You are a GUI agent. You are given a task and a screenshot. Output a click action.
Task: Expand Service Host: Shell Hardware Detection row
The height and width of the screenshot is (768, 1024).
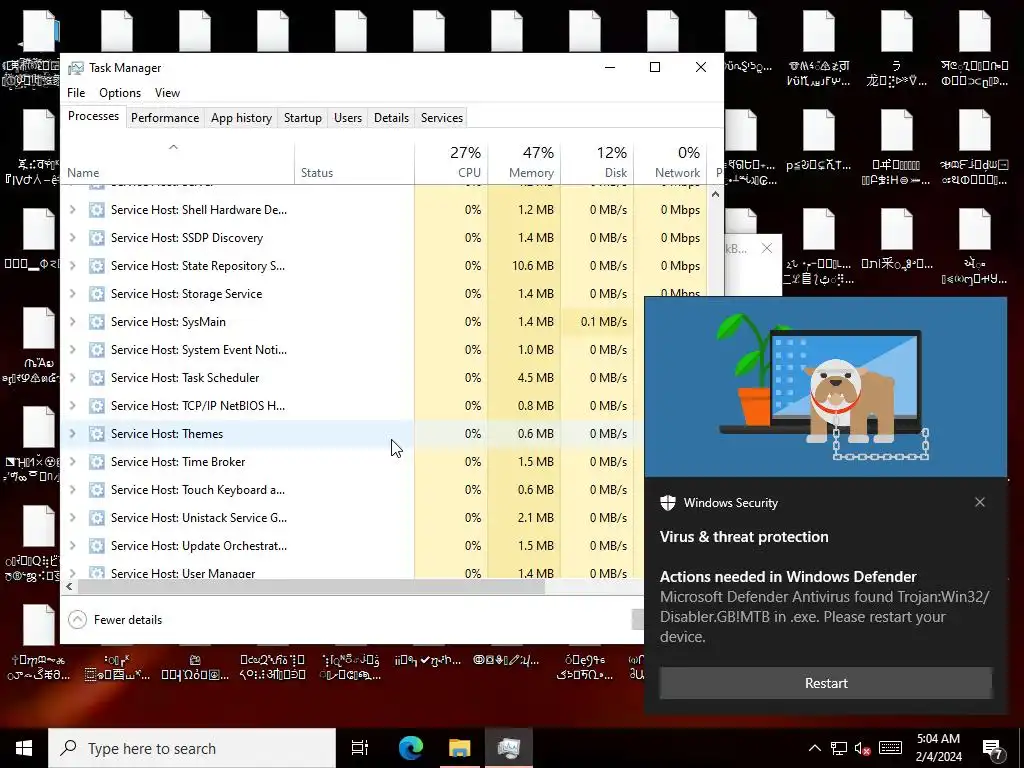pyautogui.click(x=72, y=210)
